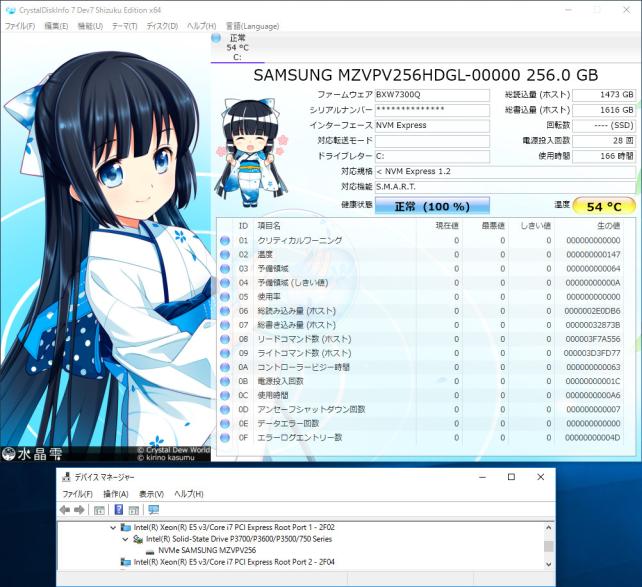Click the properties pane toolbar icon in Device Manager
642x587 pixels.
[133, 510]
